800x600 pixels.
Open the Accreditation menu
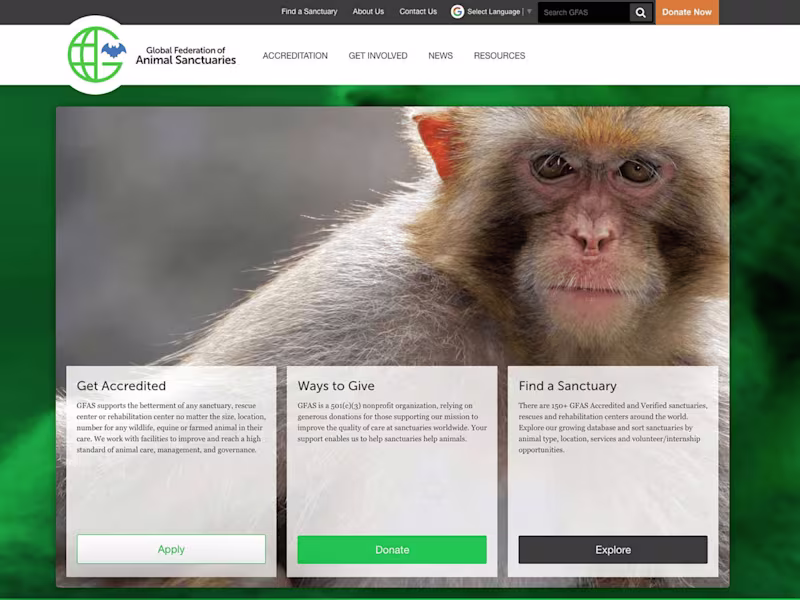click(x=293, y=56)
